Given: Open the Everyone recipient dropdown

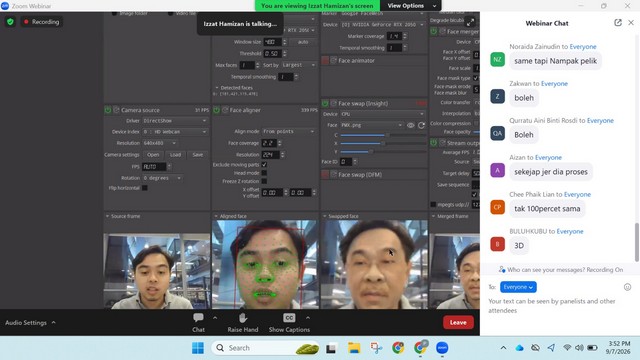Looking at the screenshot, I should pos(518,287).
